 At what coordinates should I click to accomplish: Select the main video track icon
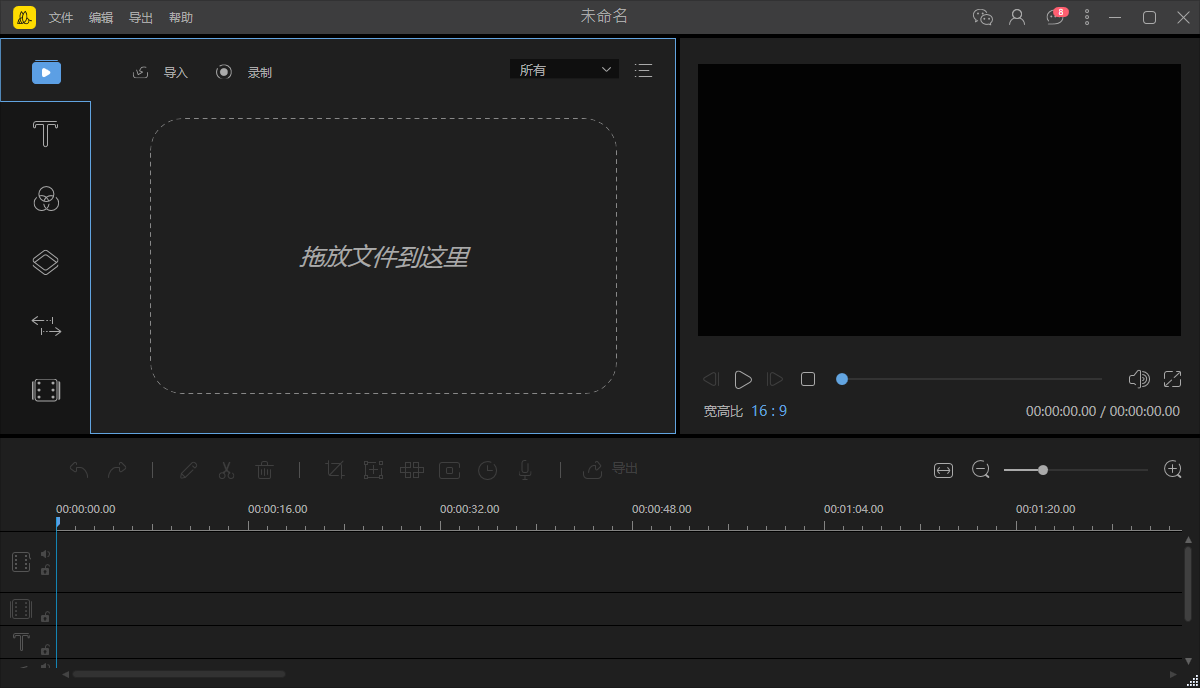21,562
